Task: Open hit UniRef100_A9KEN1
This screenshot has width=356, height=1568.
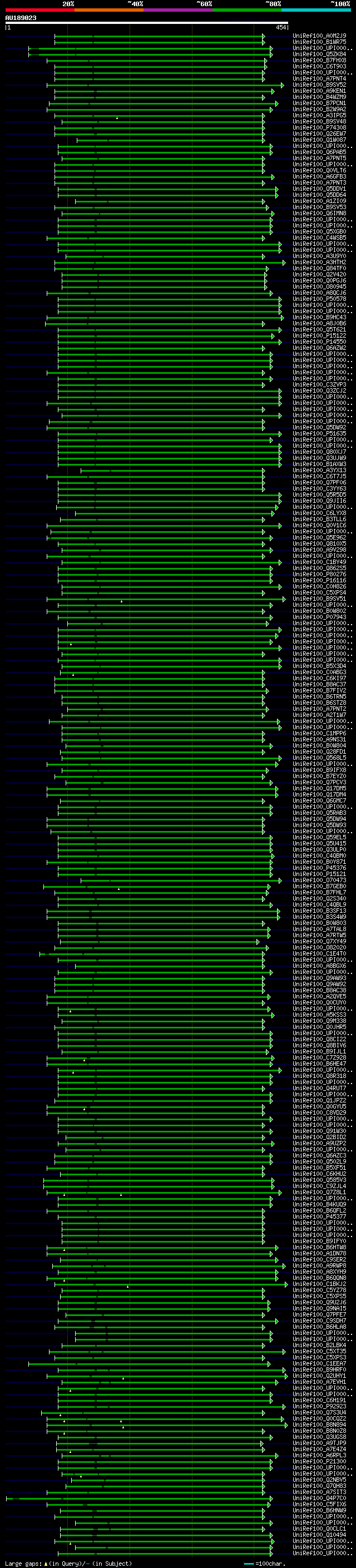Action: click(x=319, y=91)
